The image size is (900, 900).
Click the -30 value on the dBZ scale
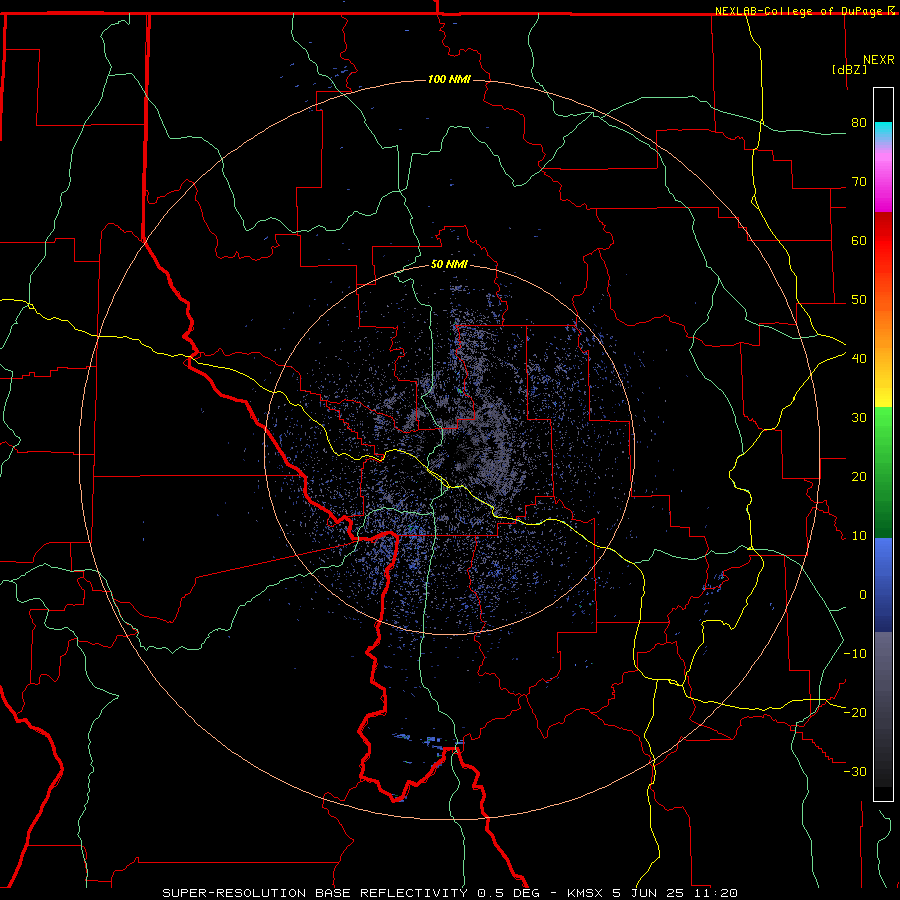tap(855, 772)
